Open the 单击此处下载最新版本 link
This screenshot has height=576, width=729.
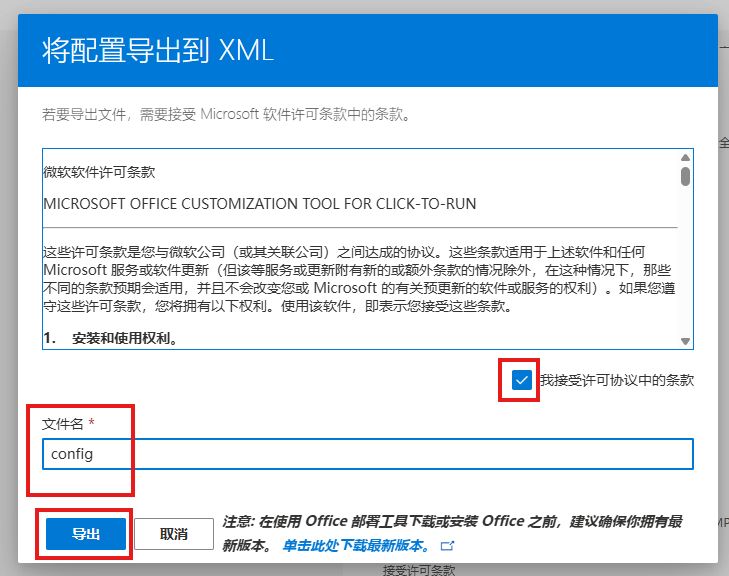pos(355,546)
